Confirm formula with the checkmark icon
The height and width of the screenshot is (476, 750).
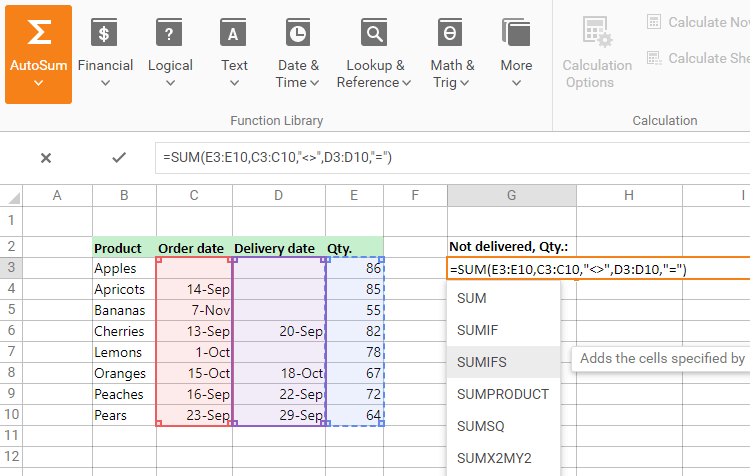[119, 157]
